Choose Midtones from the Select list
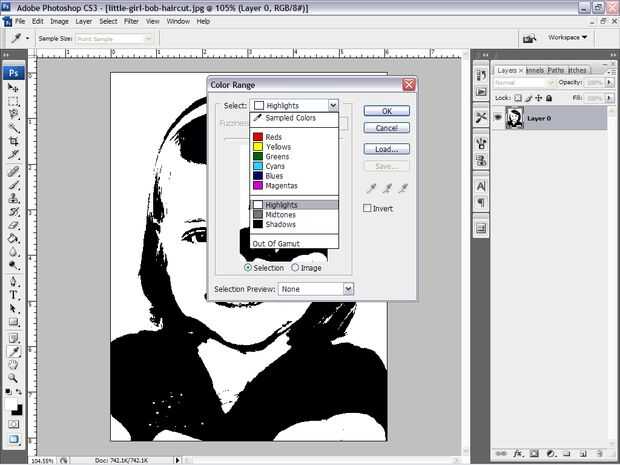 point(294,214)
